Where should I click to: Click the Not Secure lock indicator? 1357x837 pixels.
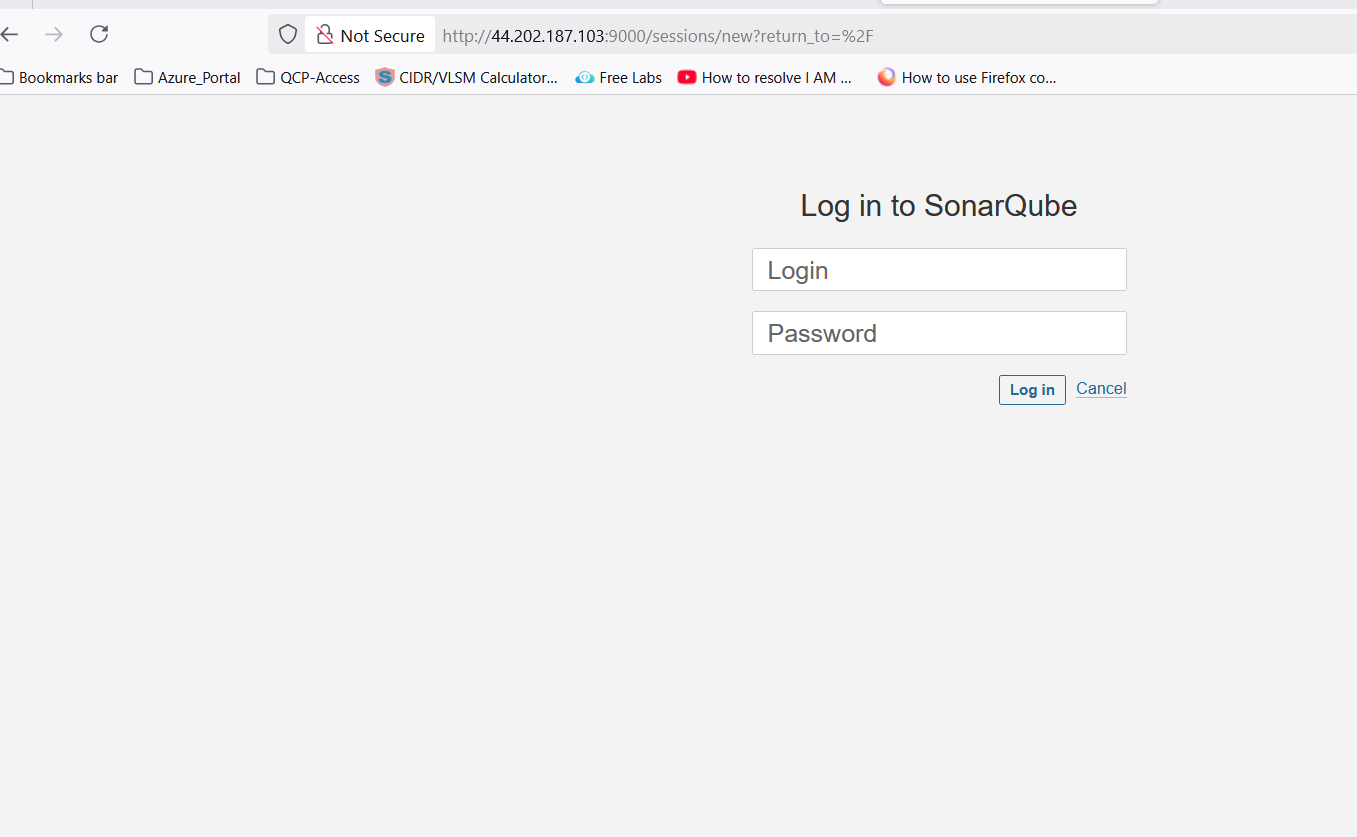point(370,35)
